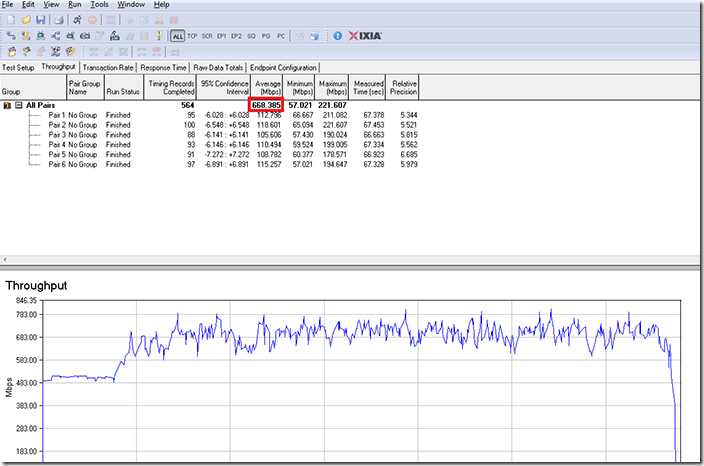Toggle the ALL protocol filter button
This screenshot has height=466, width=704.
(x=177, y=36)
